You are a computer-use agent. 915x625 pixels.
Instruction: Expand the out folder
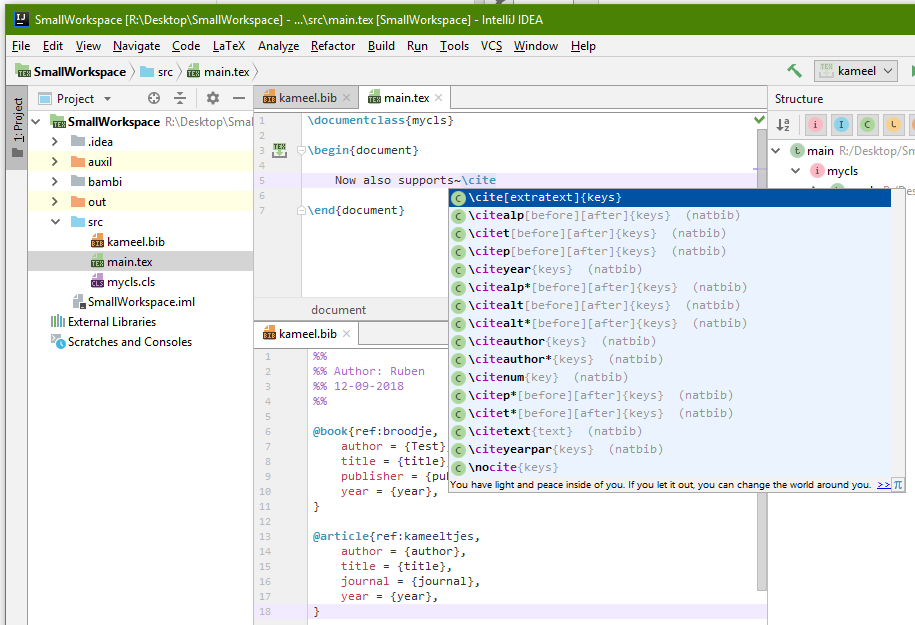point(55,201)
